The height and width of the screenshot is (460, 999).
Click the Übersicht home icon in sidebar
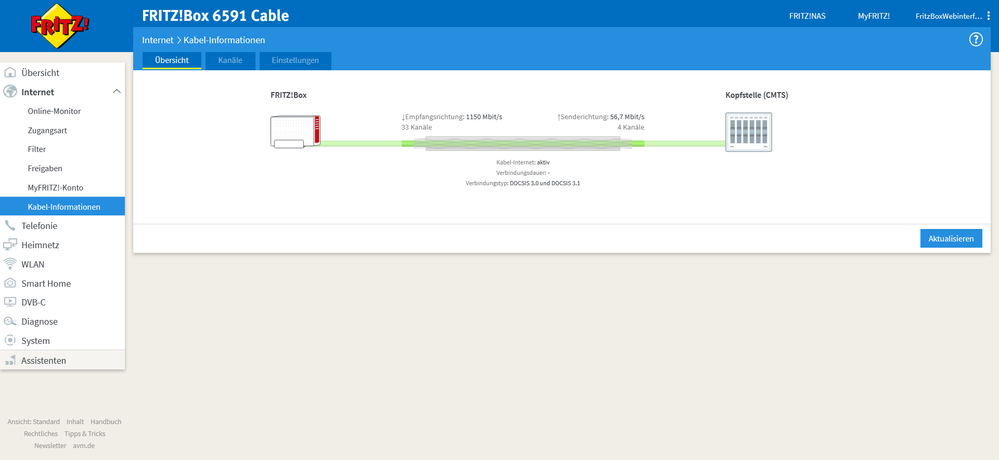pos(10,73)
